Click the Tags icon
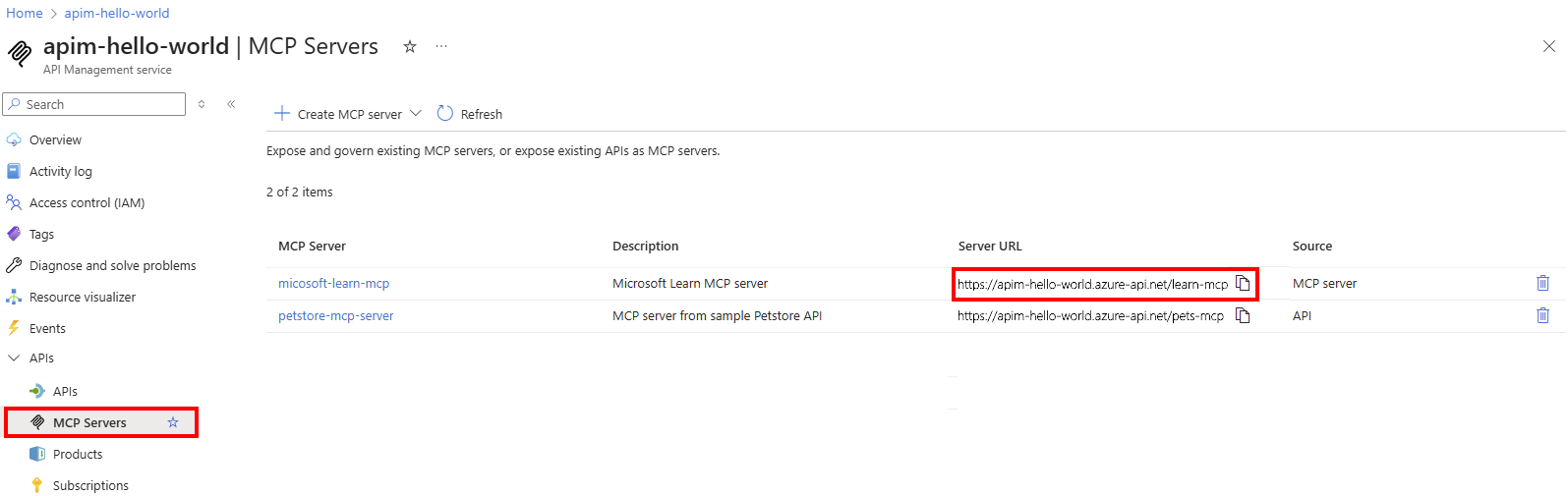The height and width of the screenshot is (496, 1568). 14,234
